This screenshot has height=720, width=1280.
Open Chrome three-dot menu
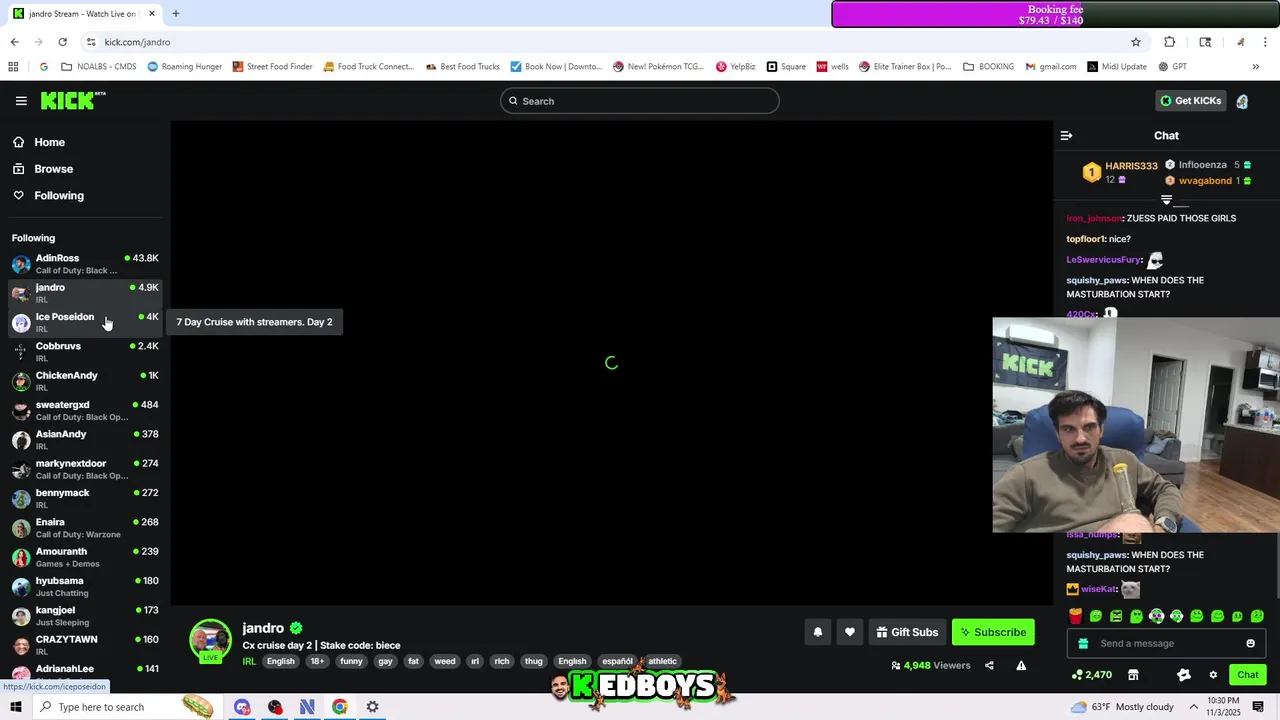point(1266,42)
